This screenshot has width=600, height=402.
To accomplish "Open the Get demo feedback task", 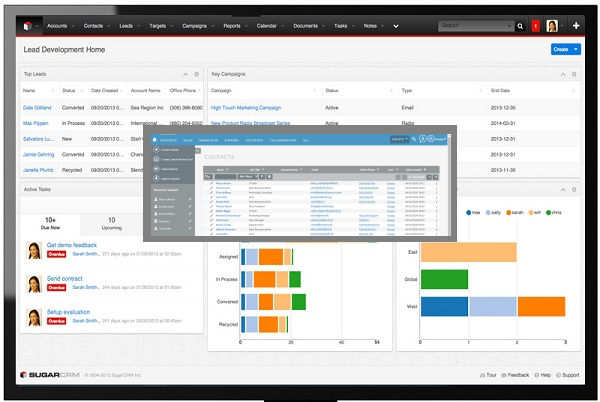I will click(x=72, y=245).
